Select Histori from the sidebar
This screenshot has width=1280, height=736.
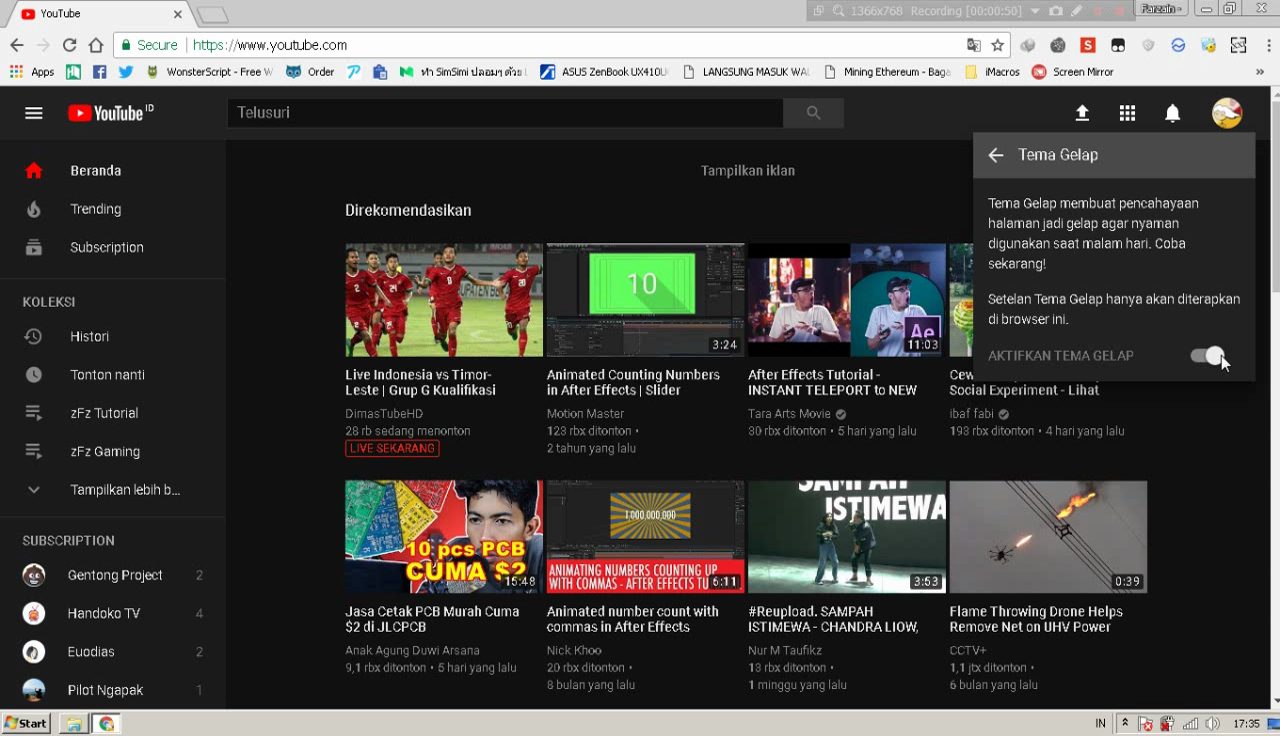click(89, 337)
